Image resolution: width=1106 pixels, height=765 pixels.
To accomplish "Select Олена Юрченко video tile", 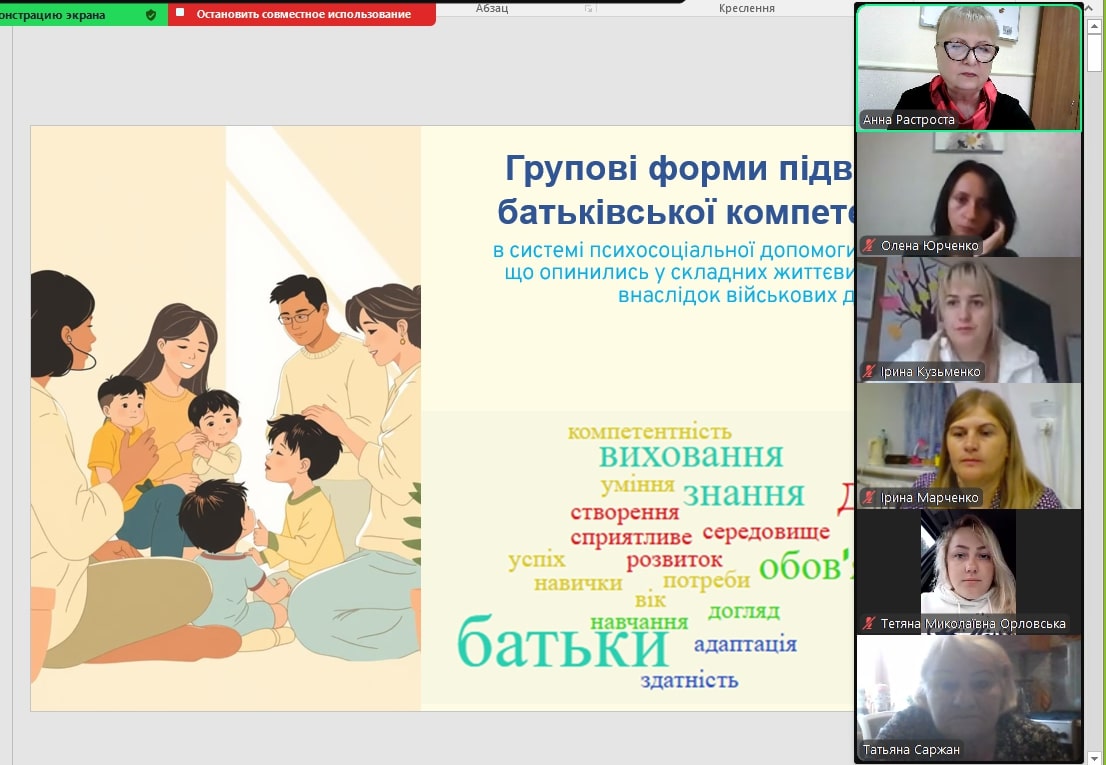I will point(968,194).
